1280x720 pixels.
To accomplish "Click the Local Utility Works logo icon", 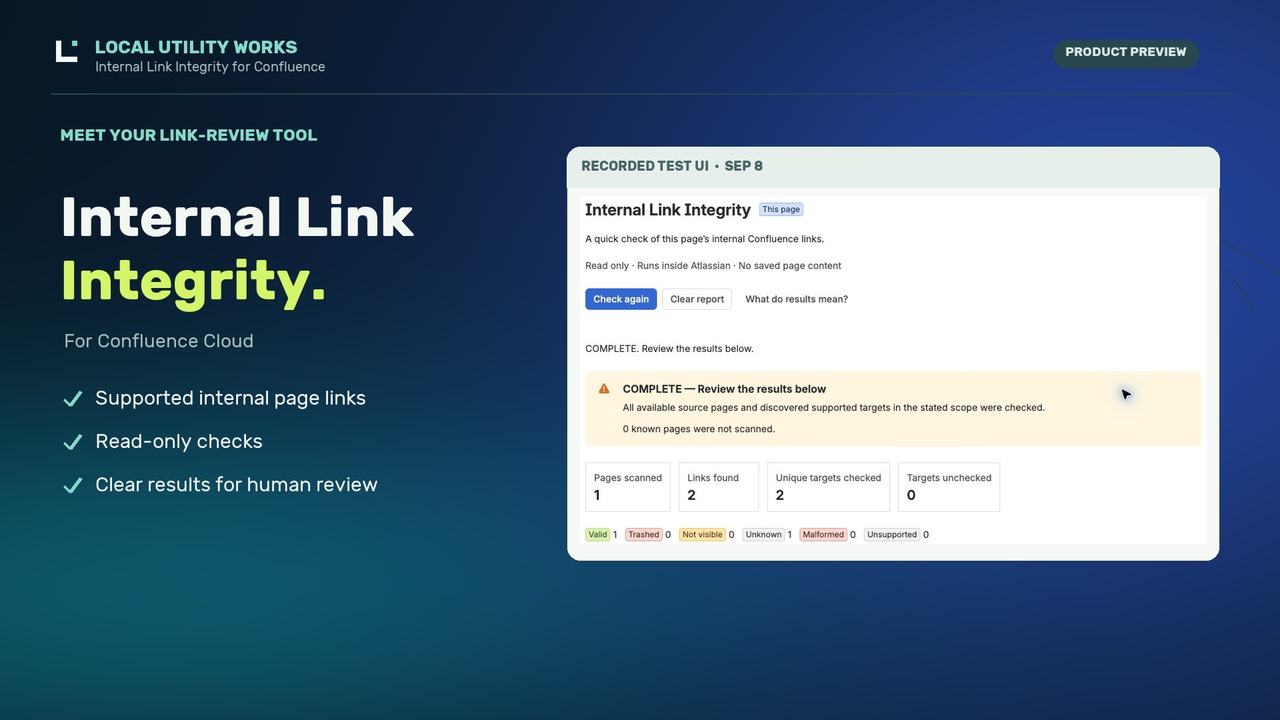I will [x=66, y=51].
